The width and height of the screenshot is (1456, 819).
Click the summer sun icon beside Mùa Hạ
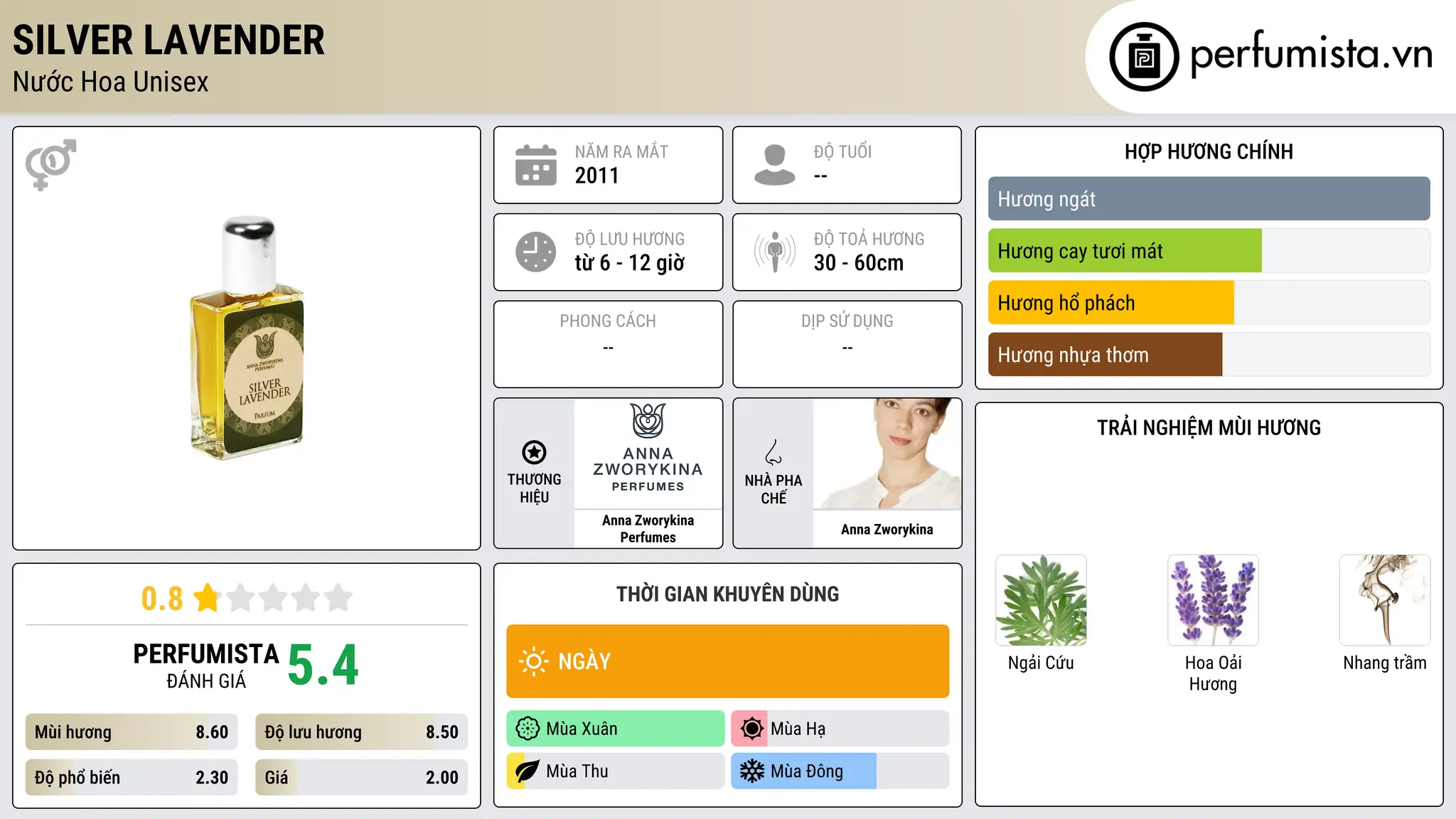[x=751, y=729]
